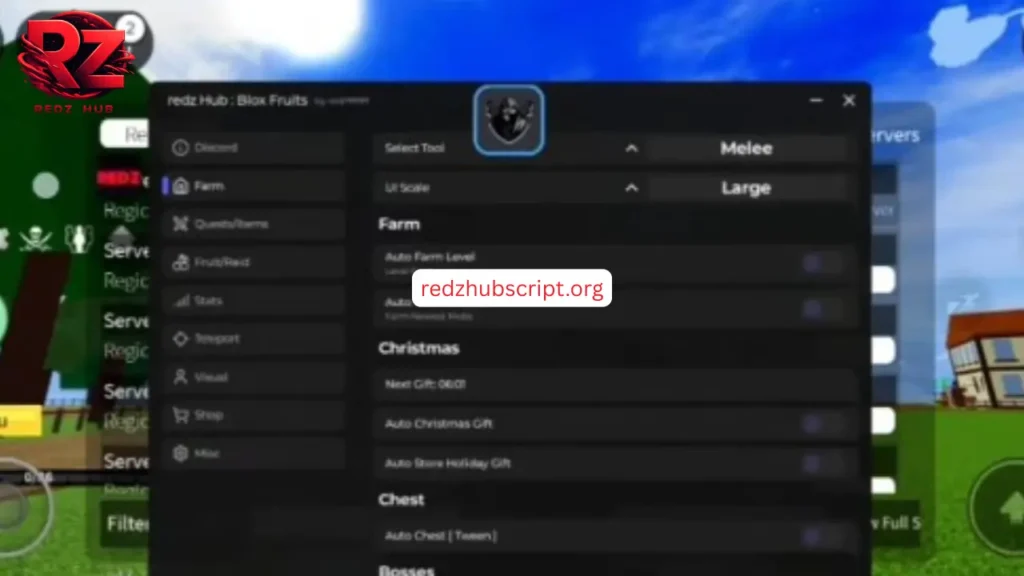Click the Misc gear icon

(x=180, y=453)
